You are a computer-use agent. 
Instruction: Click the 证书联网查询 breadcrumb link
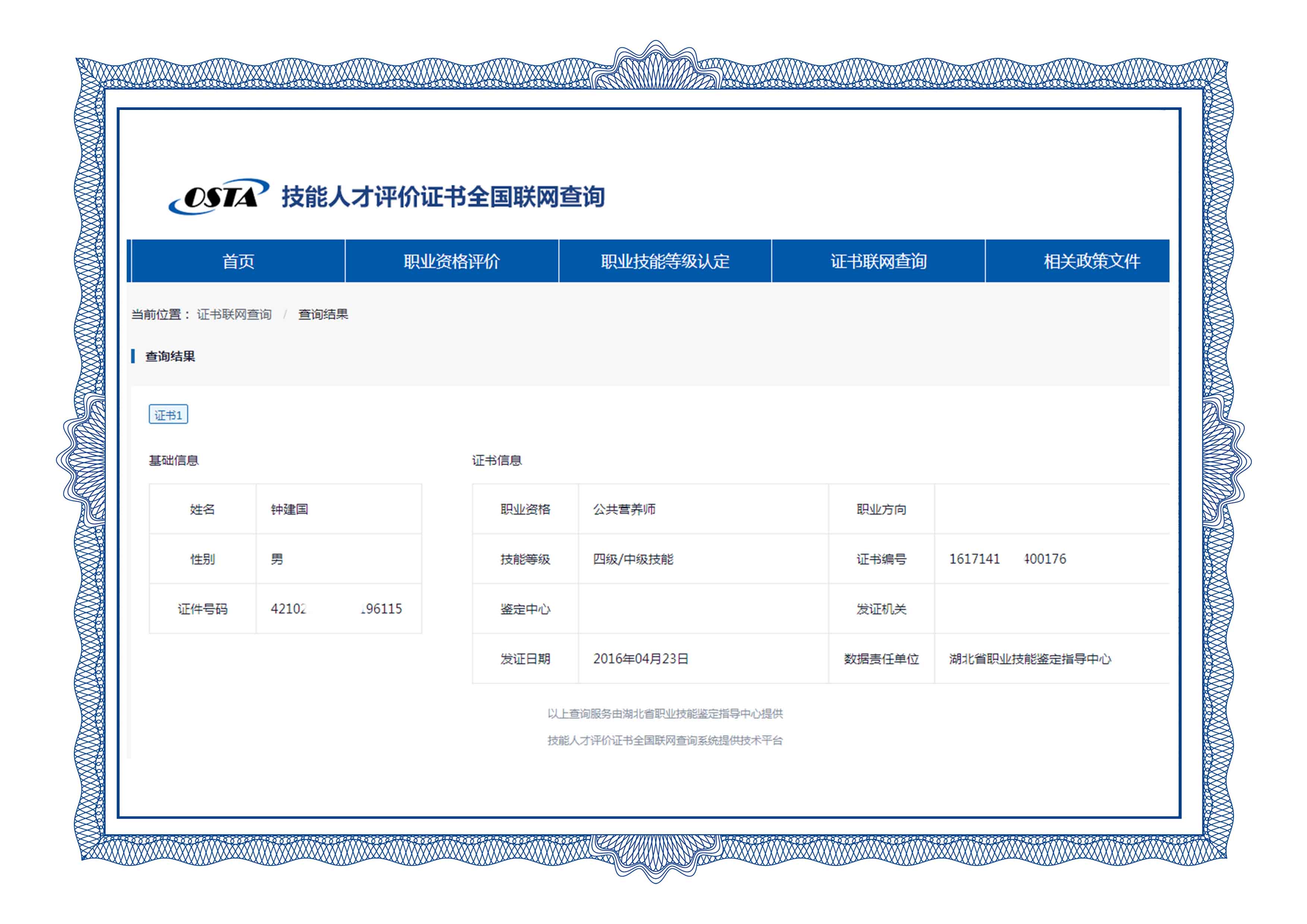pyautogui.click(x=234, y=314)
